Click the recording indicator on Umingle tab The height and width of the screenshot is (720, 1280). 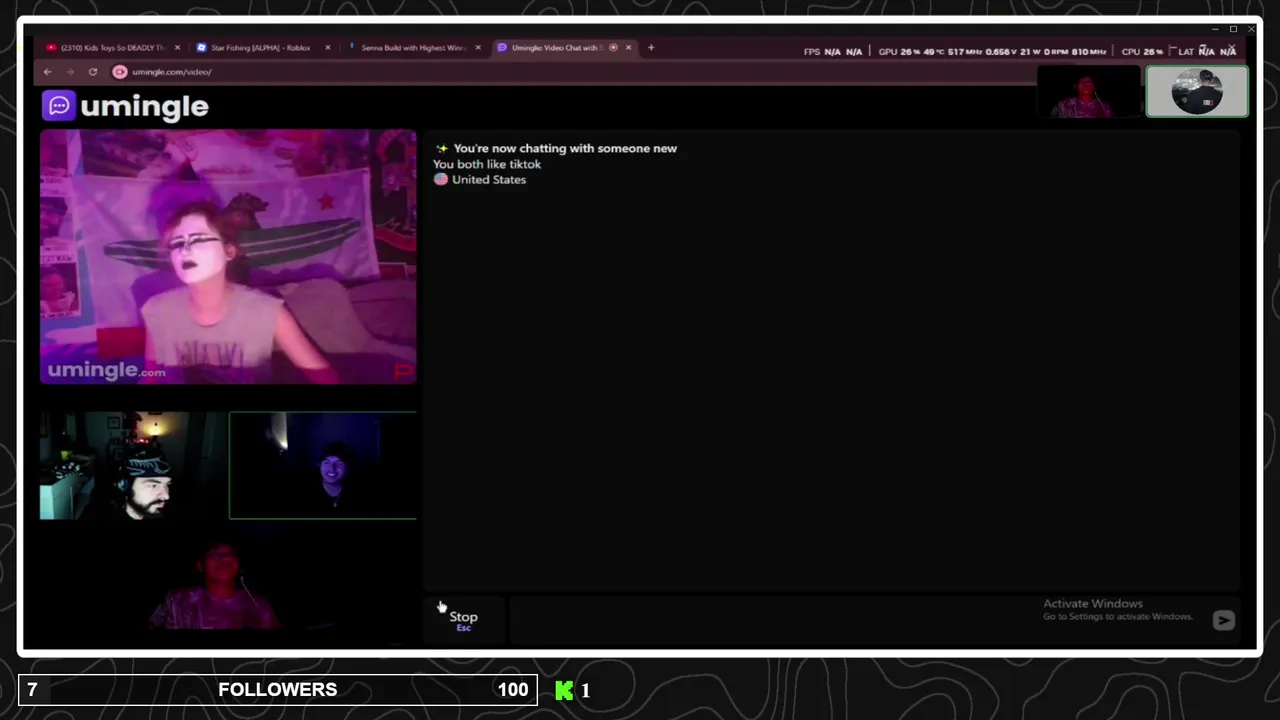pos(613,47)
